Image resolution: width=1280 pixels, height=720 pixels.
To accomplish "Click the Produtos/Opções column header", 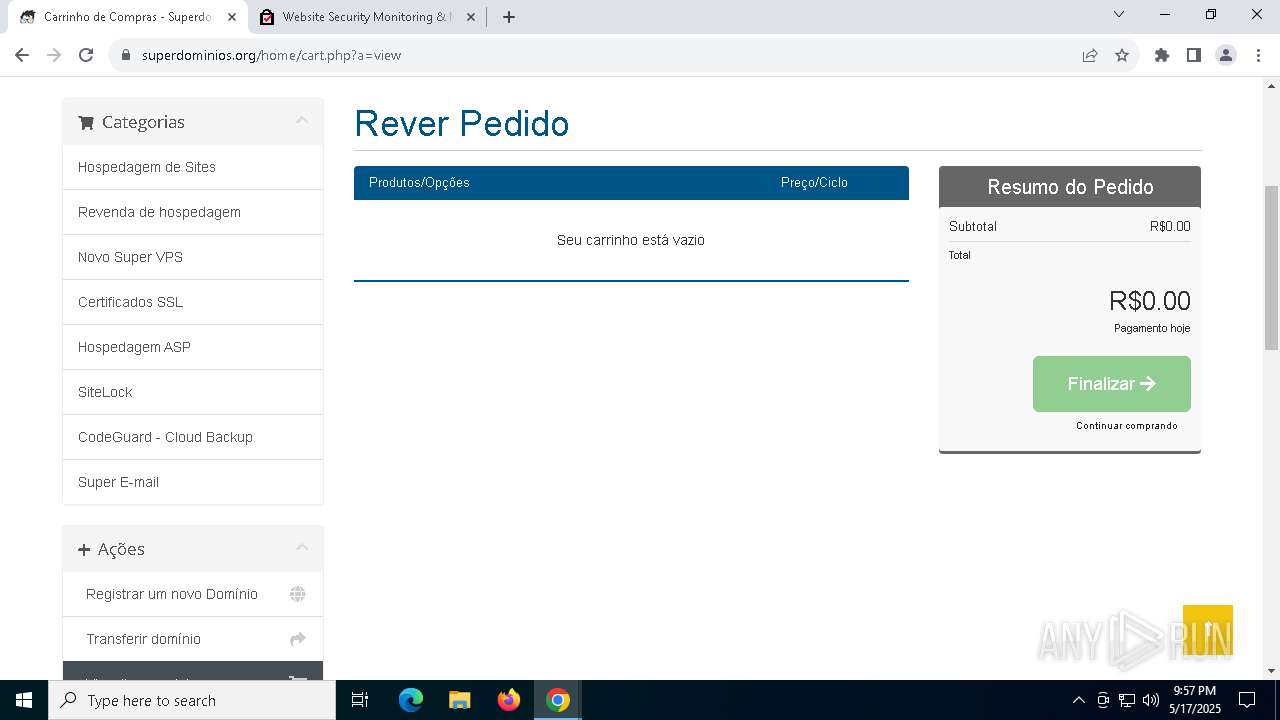I will 419,182.
